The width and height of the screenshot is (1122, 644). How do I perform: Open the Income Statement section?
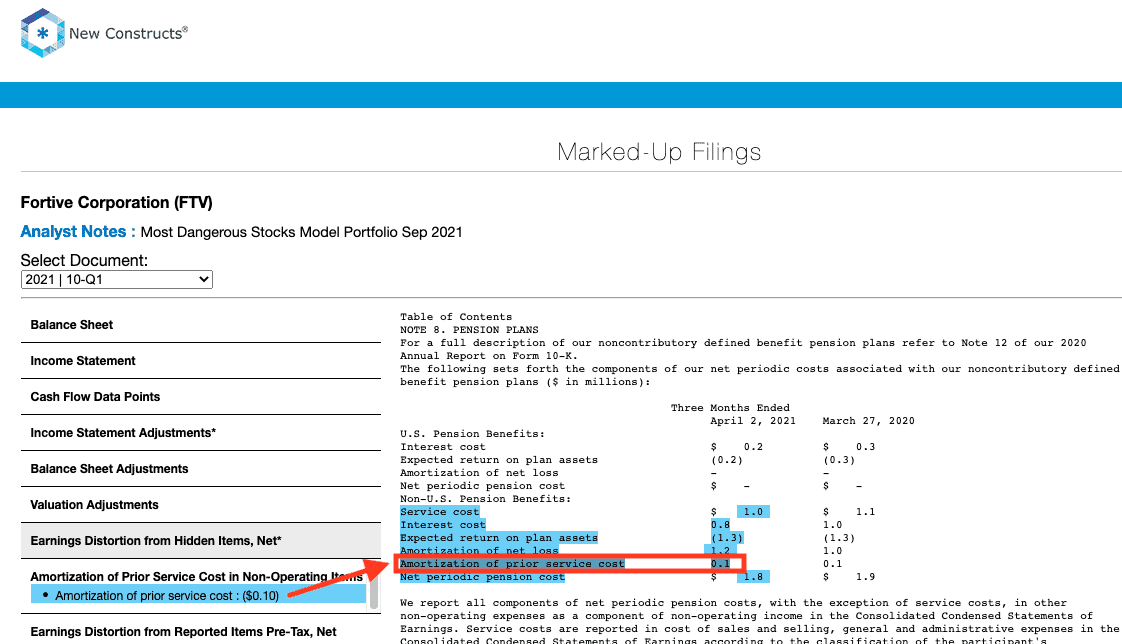[x=82, y=361]
